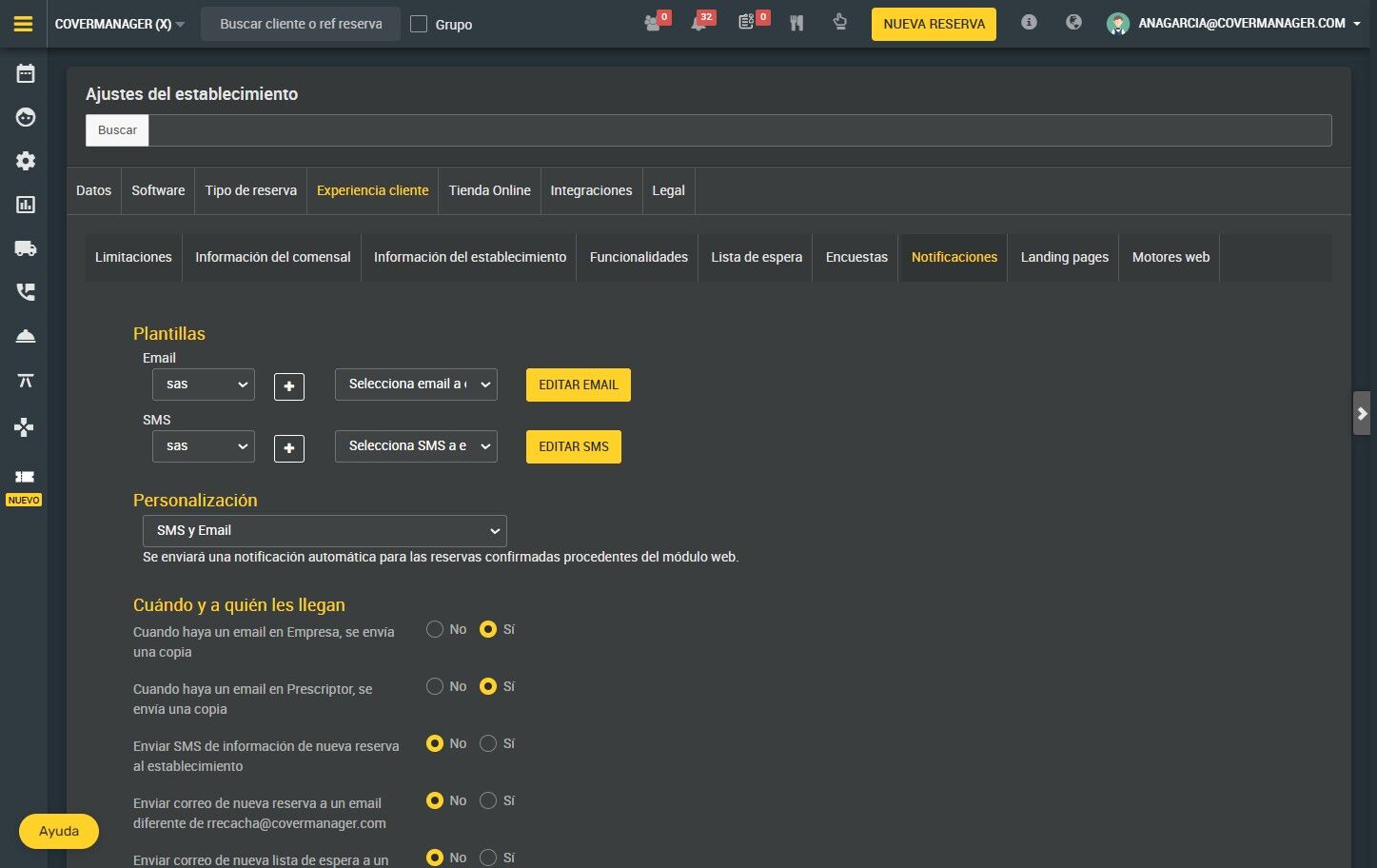The image size is (1377, 868).
Task: Select No for correo de nueva reserva a email diferente
Action: [x=435, y=800]
